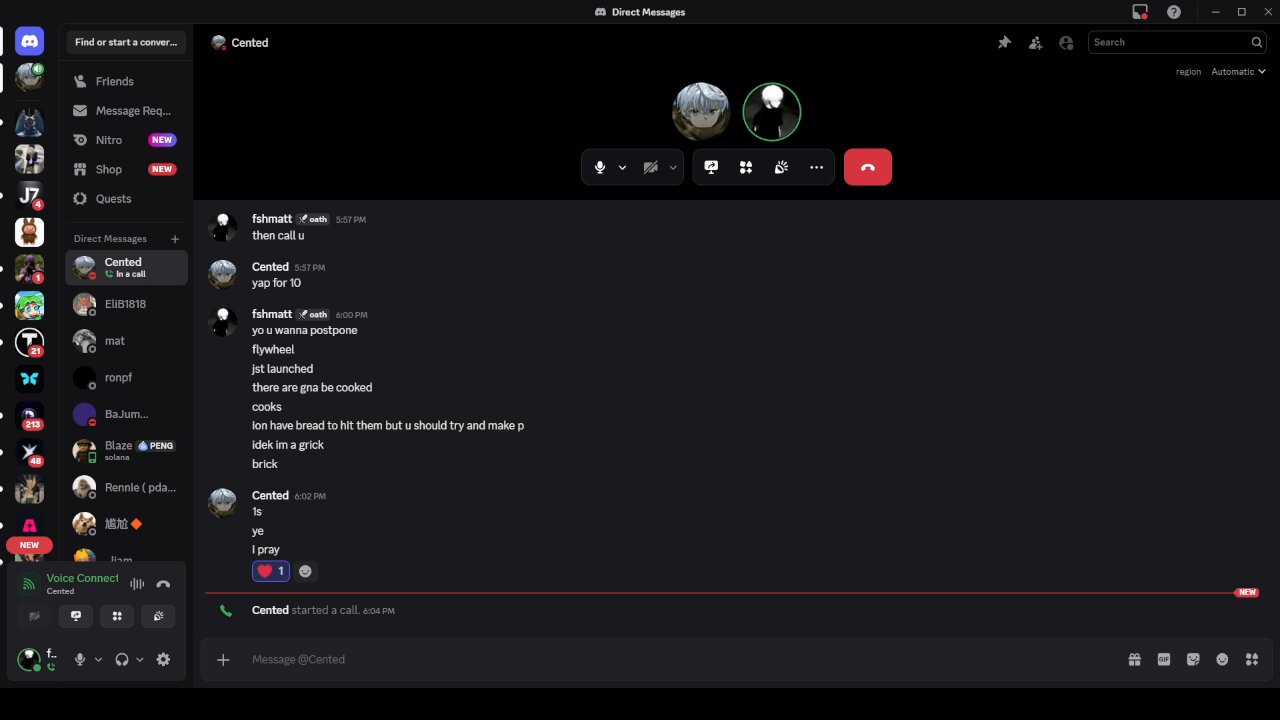Add friends to this DM
The image size is (1280, 720).
pyautogui.click(x=1035, y=42)
